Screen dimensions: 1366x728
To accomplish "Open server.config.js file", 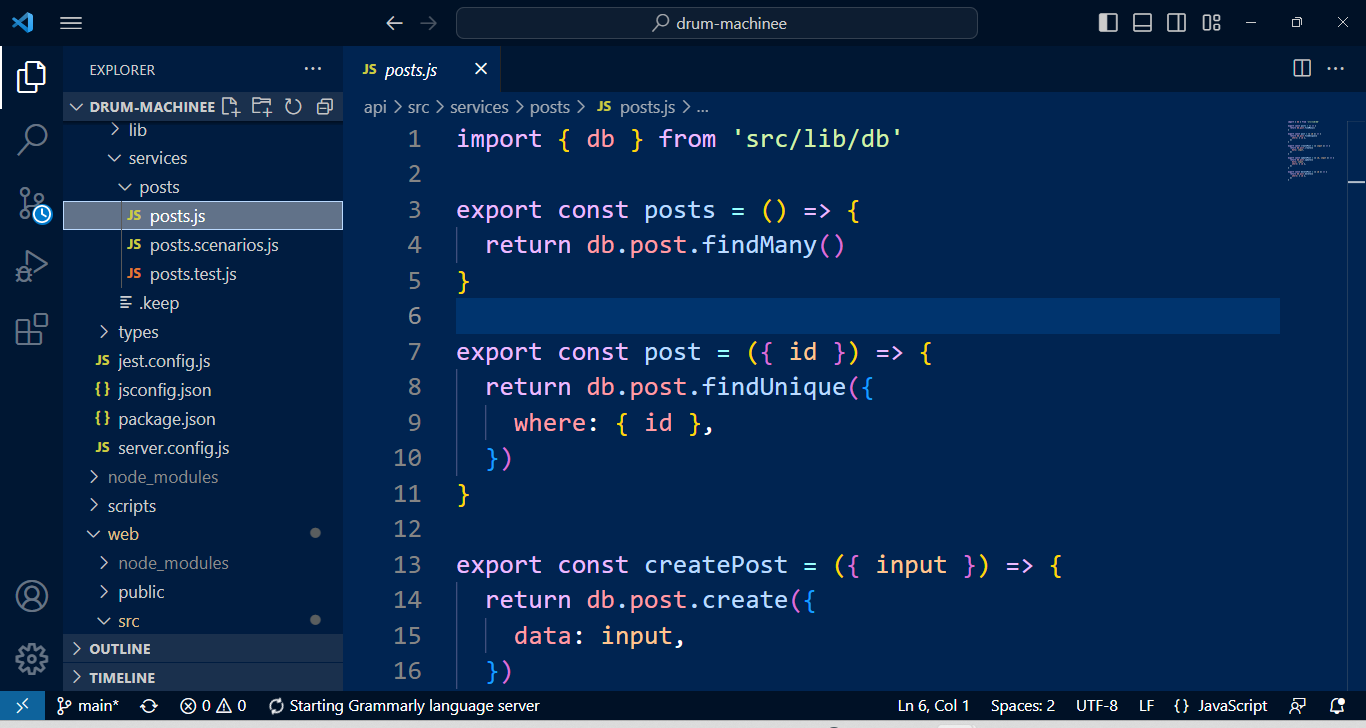I will point(203,448).
